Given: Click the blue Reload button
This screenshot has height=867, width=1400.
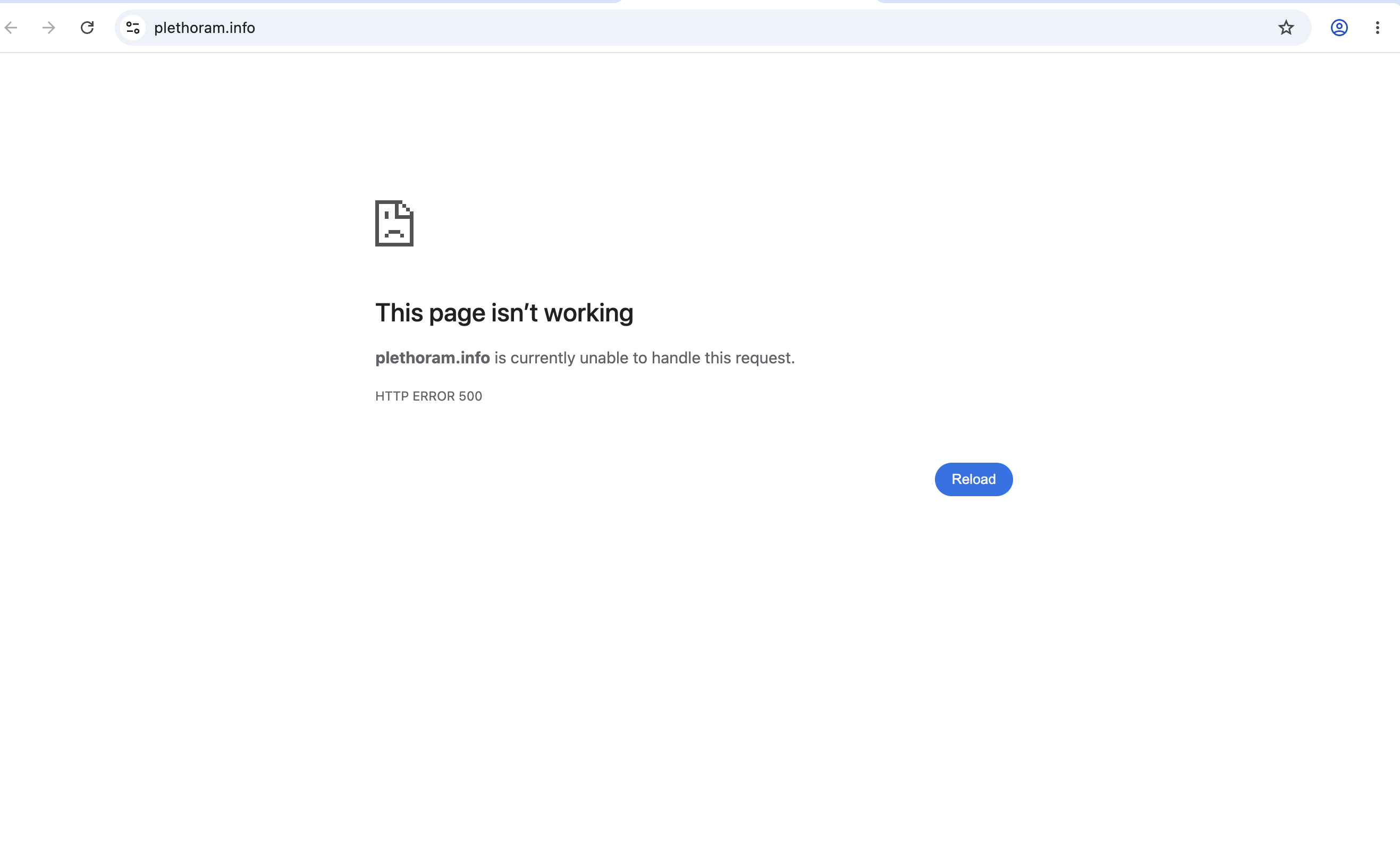Looking at the screenshot, I should [974, 479].
